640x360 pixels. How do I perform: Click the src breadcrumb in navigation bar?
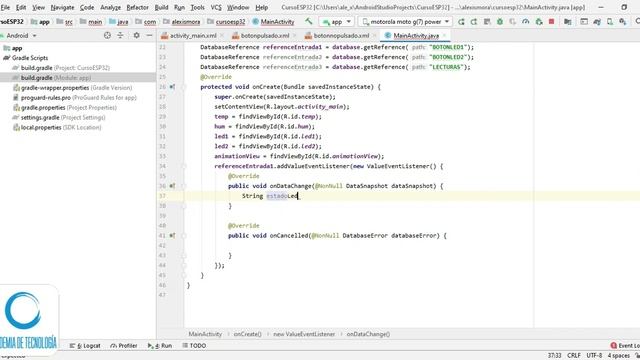click(x=65, y=22)
